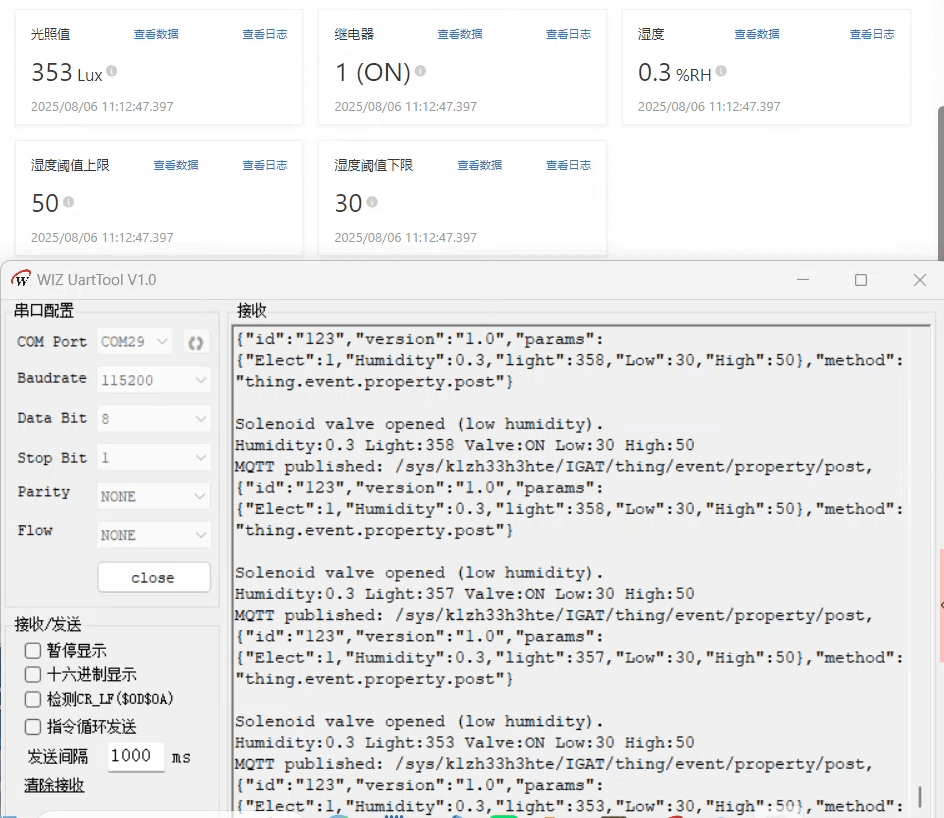Open Flow dropdown set to NONE
944x818 pixels.
154,535
